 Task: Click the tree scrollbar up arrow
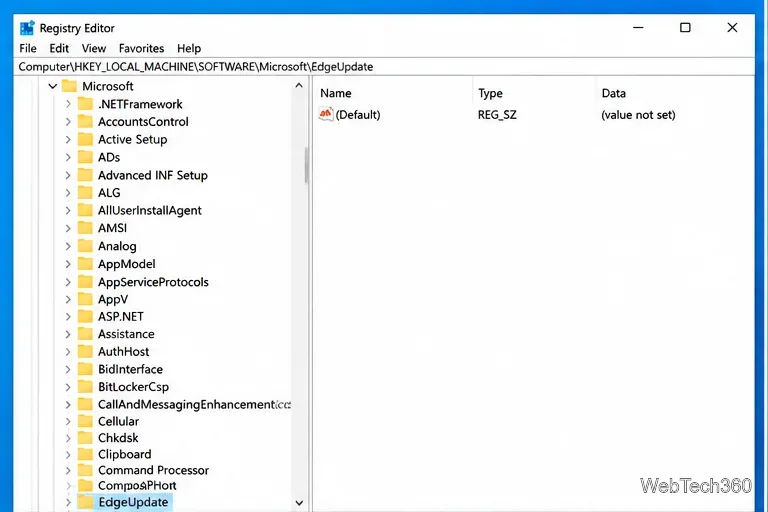click(299, 86)
